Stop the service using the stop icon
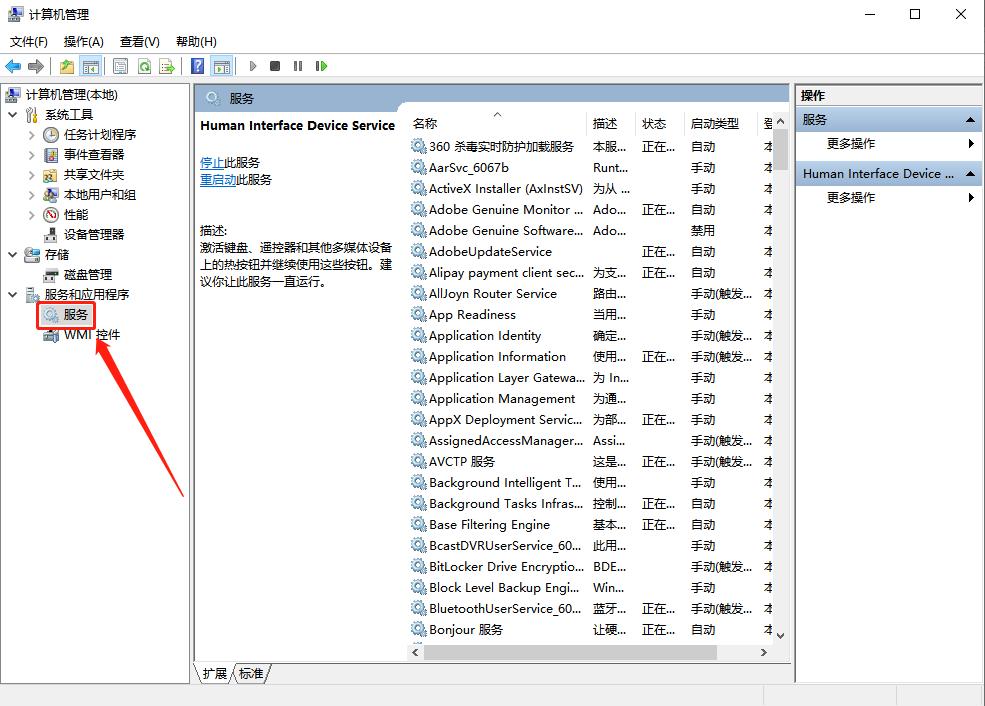The width and height of the screenshot is (985, 706). pyautogui.click(x=276, y=65)
